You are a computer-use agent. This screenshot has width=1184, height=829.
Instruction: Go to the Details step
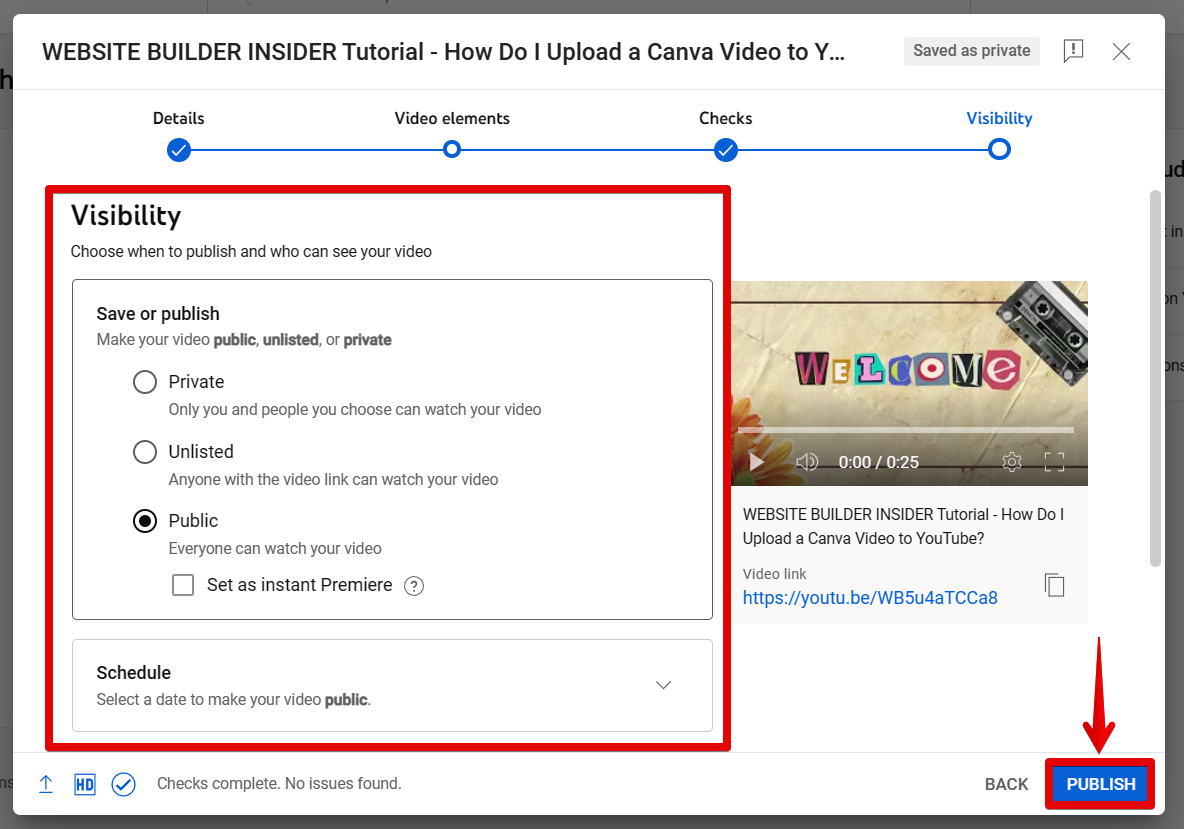click(x=179, y=150)
